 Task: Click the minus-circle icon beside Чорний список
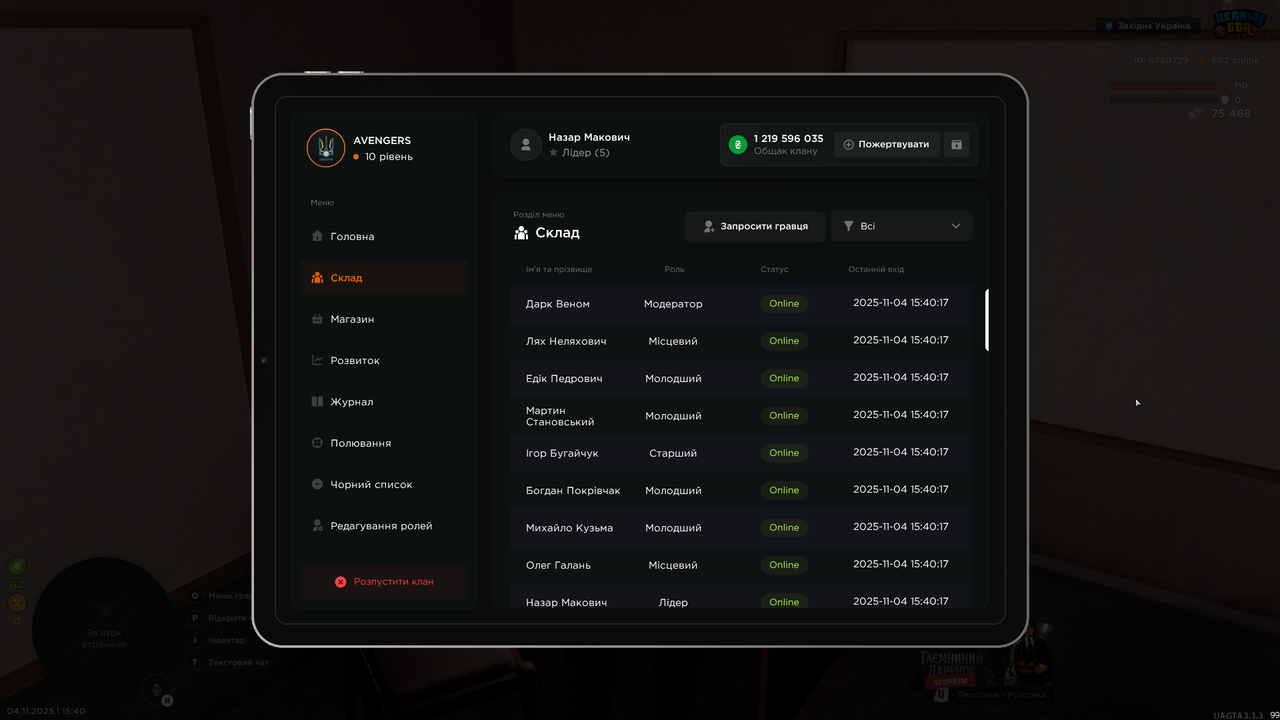[x=317, y=484]
